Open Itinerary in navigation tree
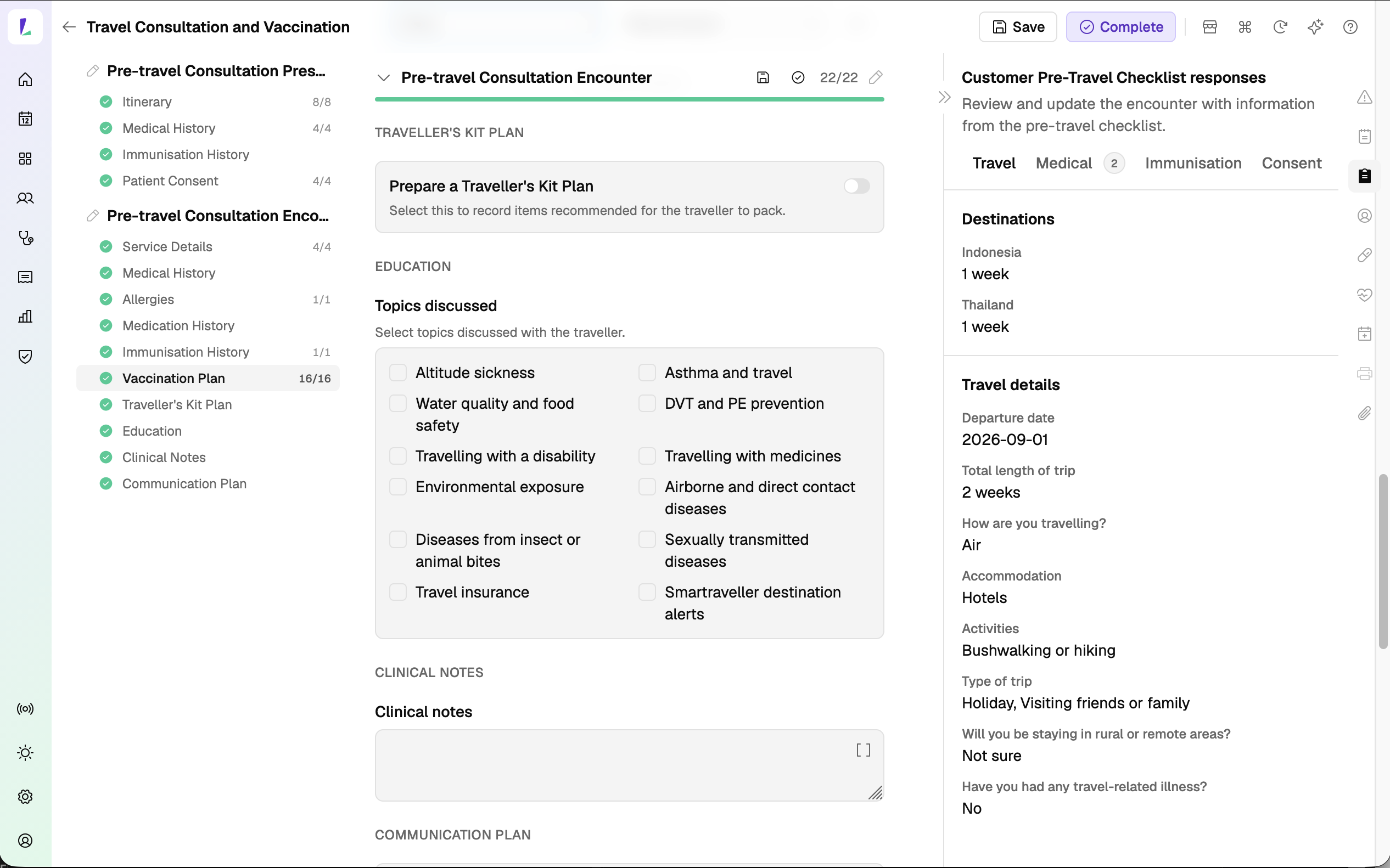Viewport: 1390px width, 868px height. pos(208,102)
